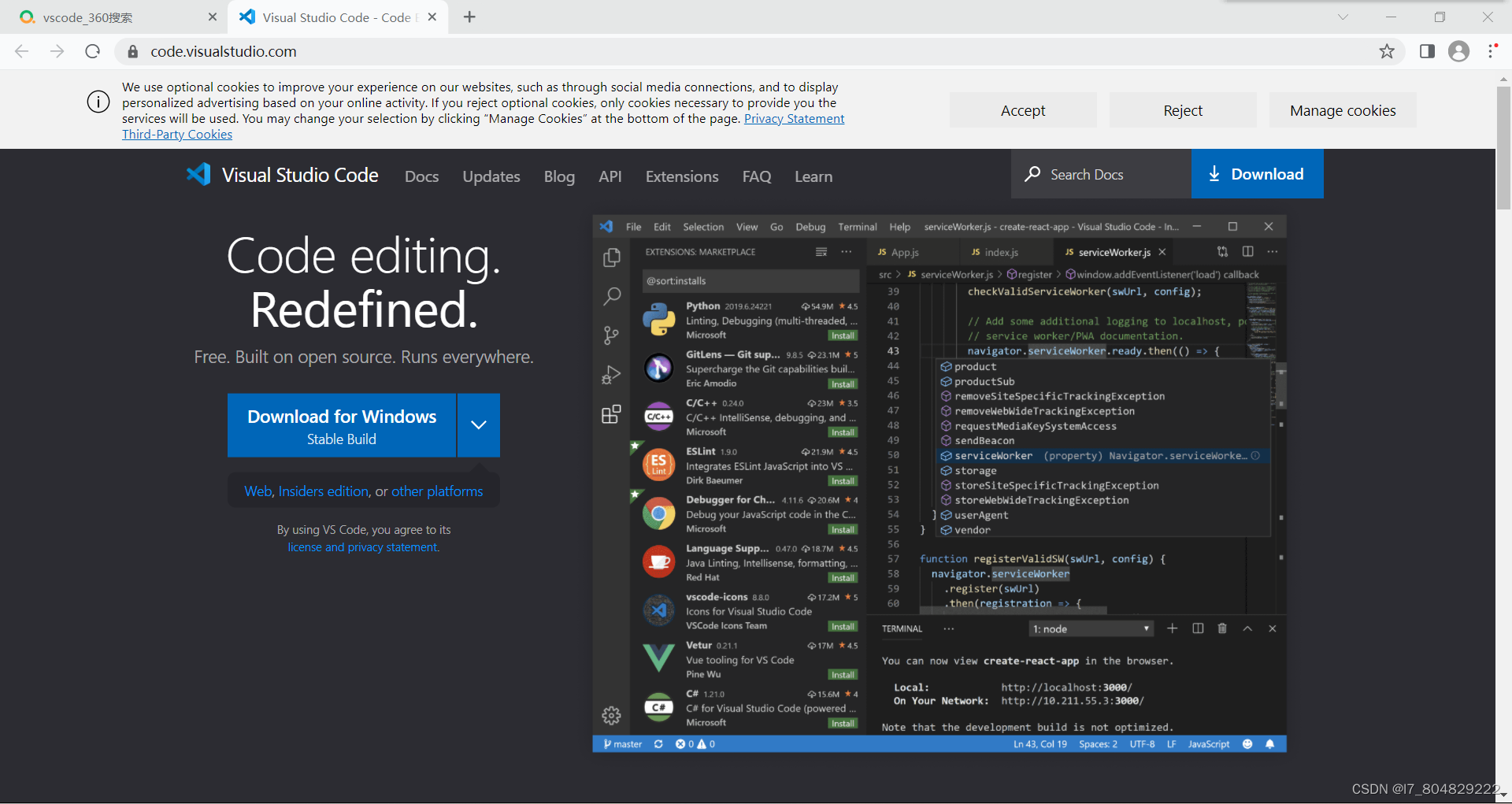Click the Debug icon in the preview activity bar

pos(611,375)
